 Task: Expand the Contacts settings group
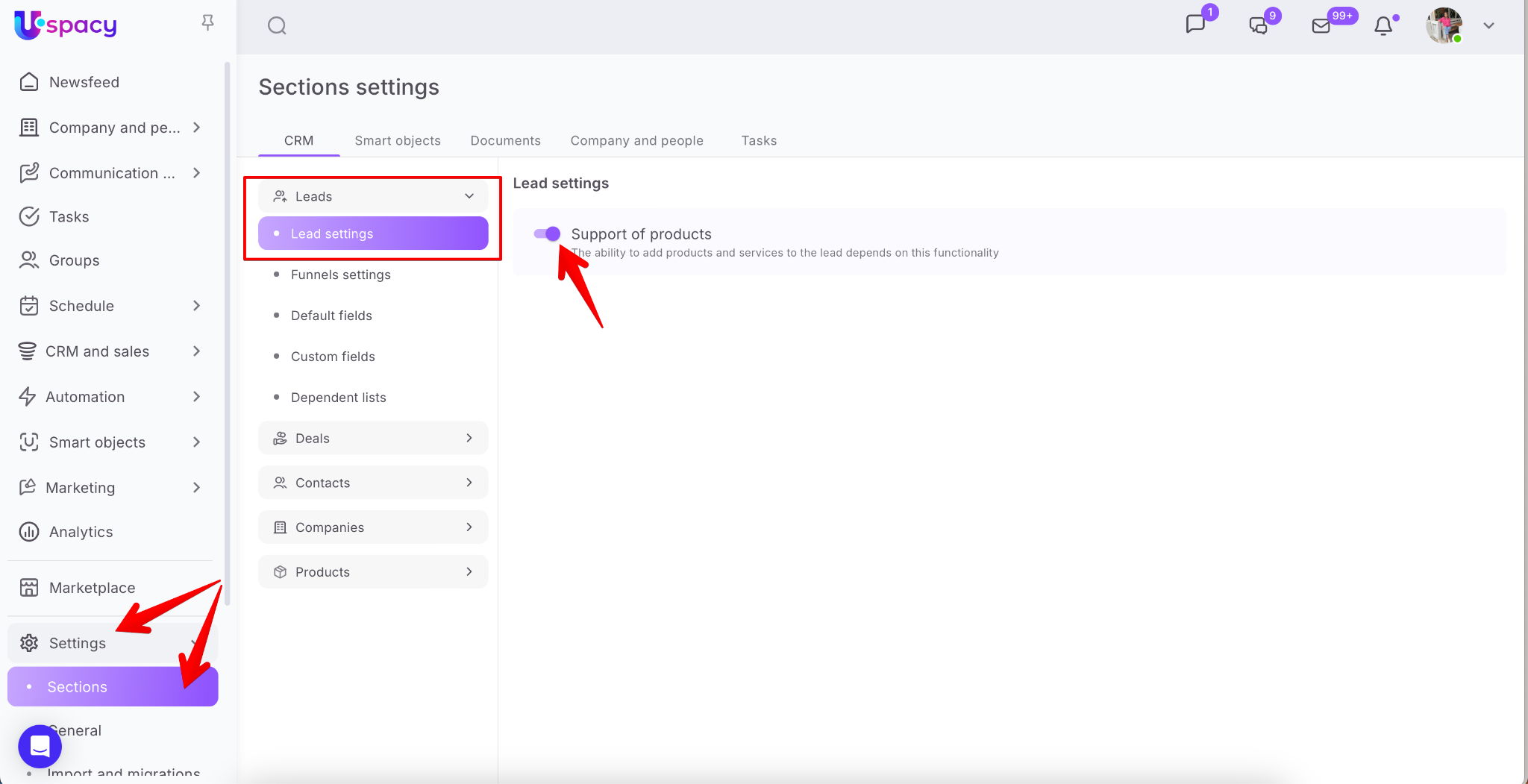click(373, 483)
